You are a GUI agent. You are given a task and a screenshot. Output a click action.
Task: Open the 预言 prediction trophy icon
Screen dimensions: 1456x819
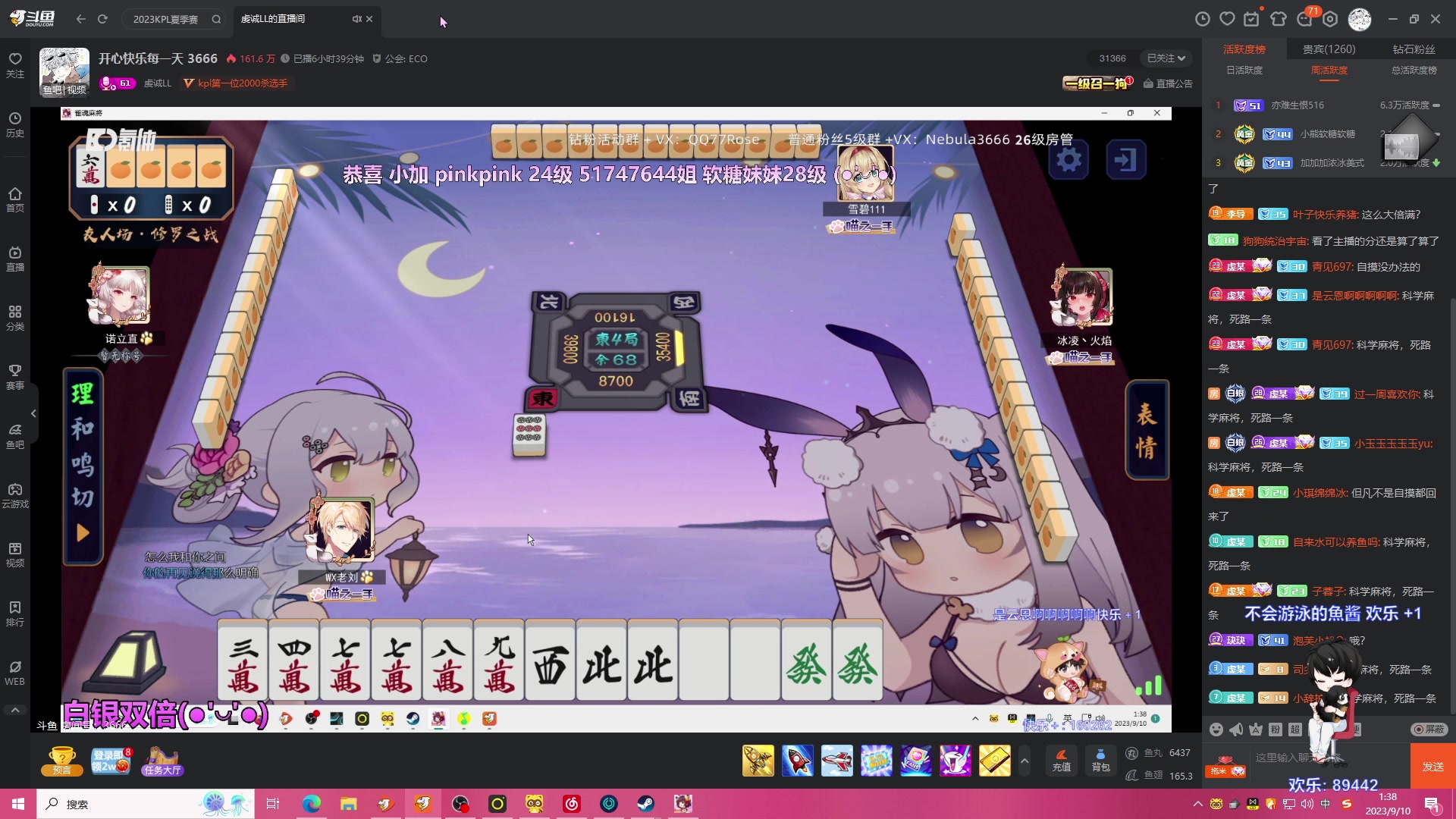[62, 761]
